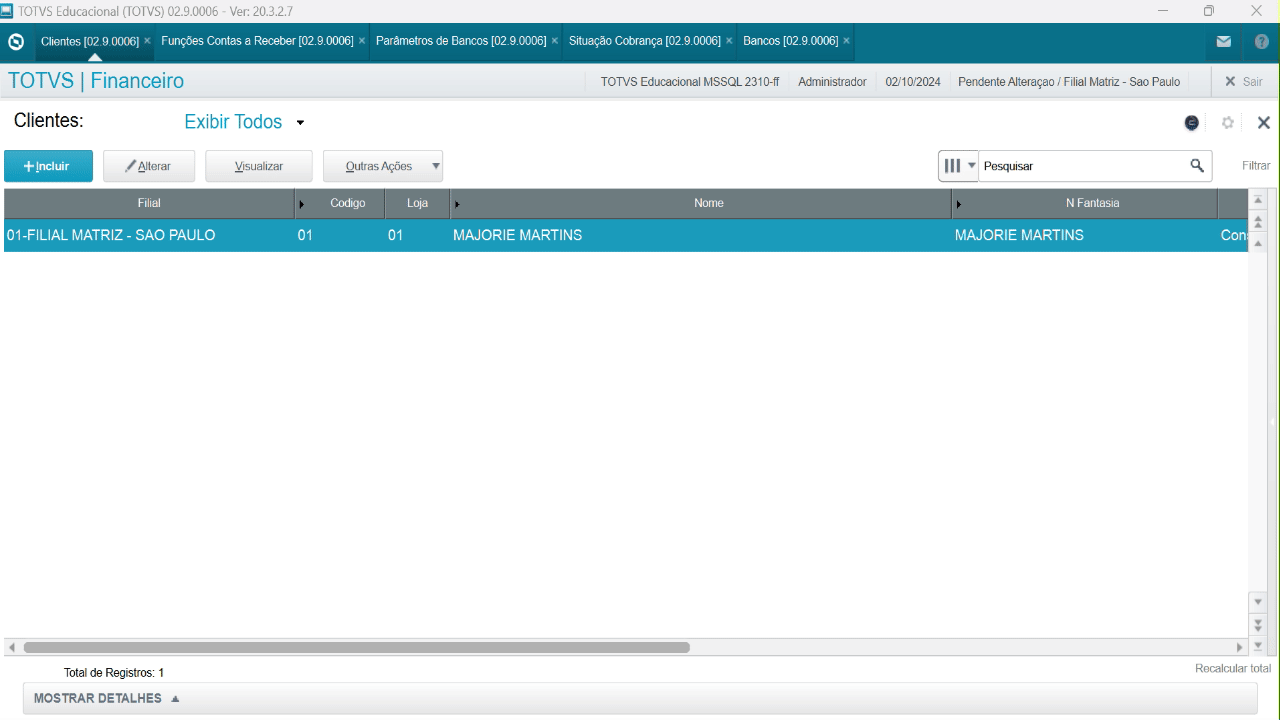Click the Incluir button
Viewport: 1280px width, 720px height.
pyautogui.click(x=48, y=166)
